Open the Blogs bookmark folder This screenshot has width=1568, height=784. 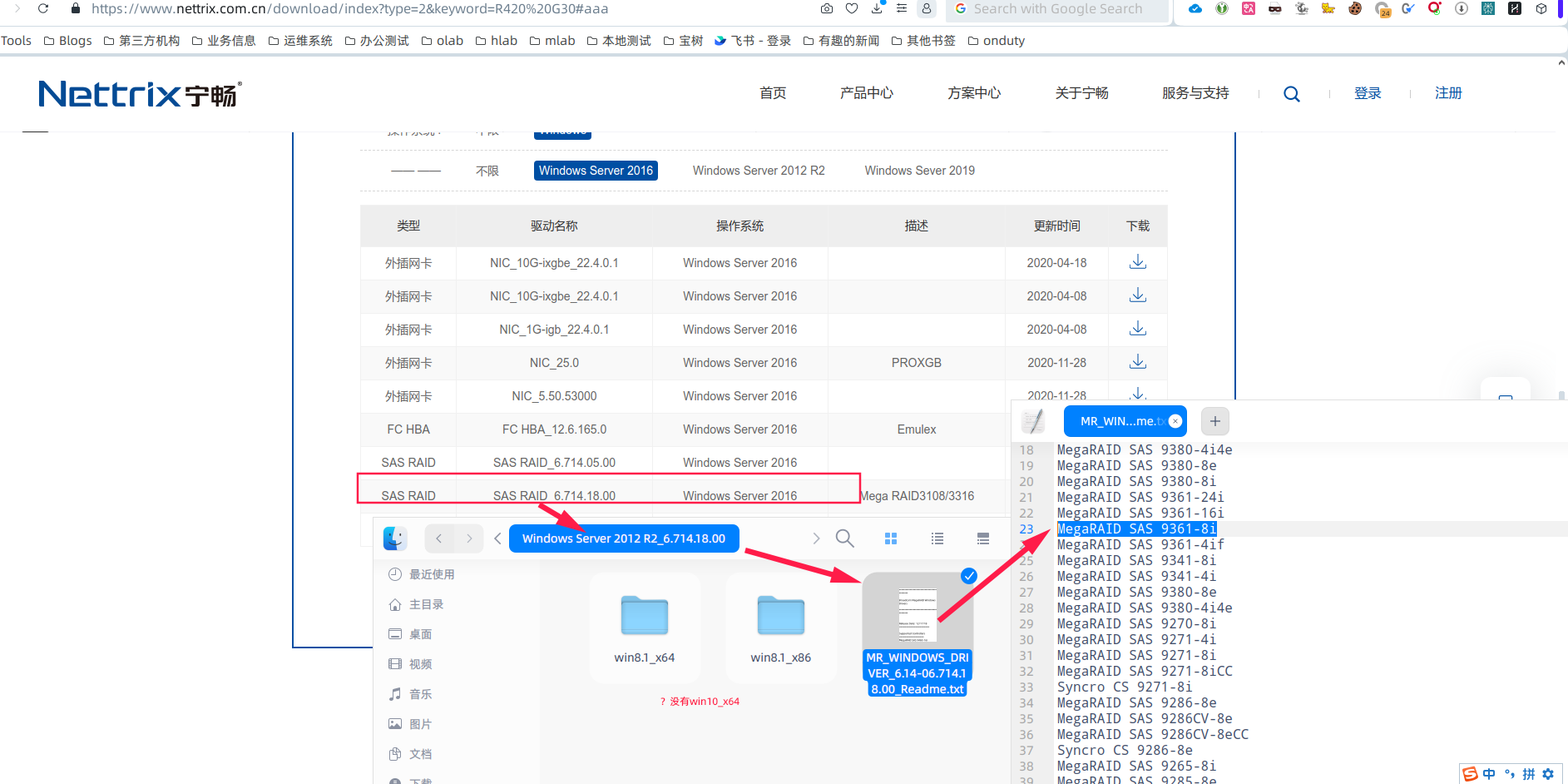(x=67, y=41)
